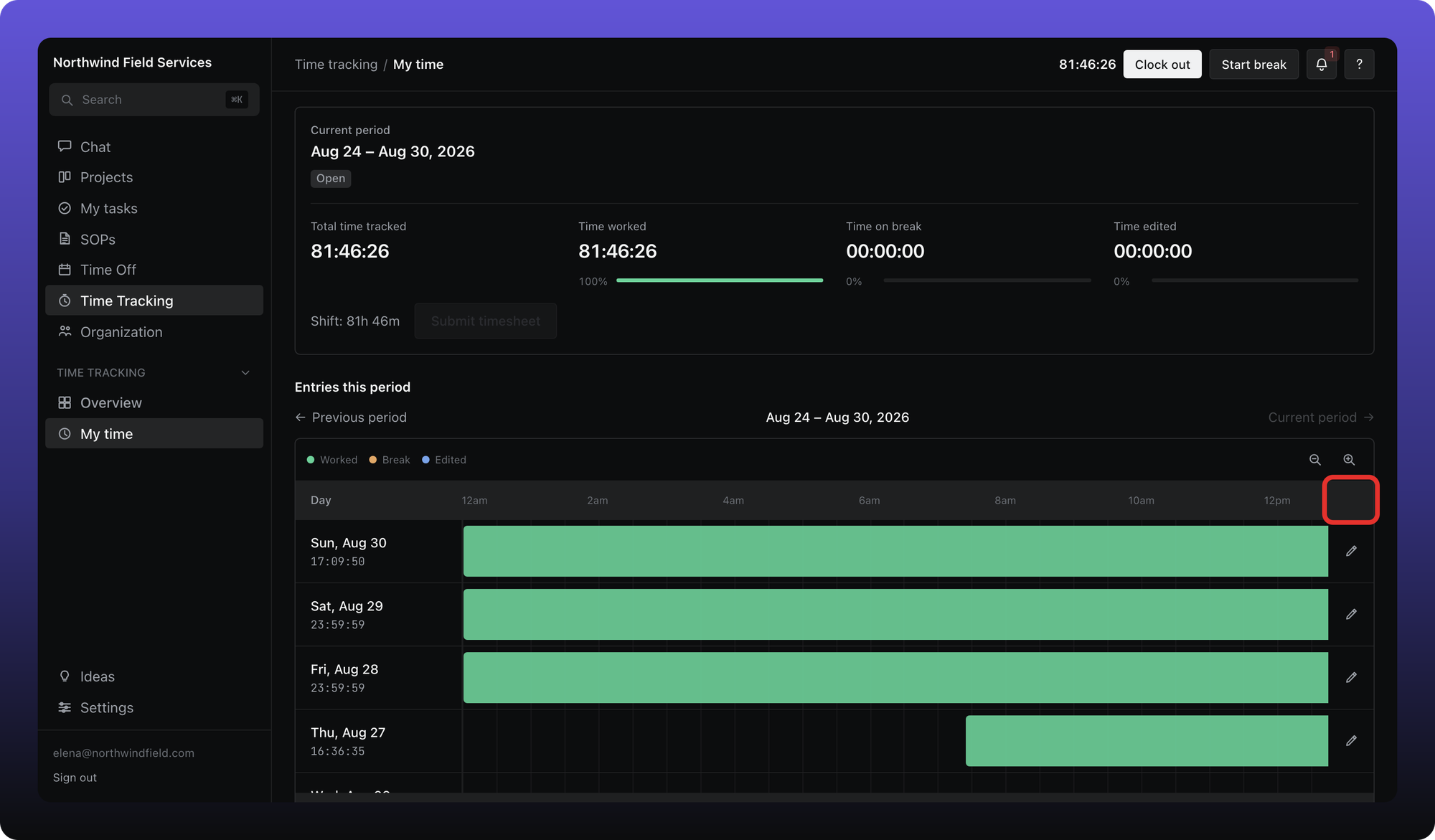Image resolution: width=1435 pixels, height=840 pixels.
Task: Open the SOPs section
Action: [x=154, y=239]
